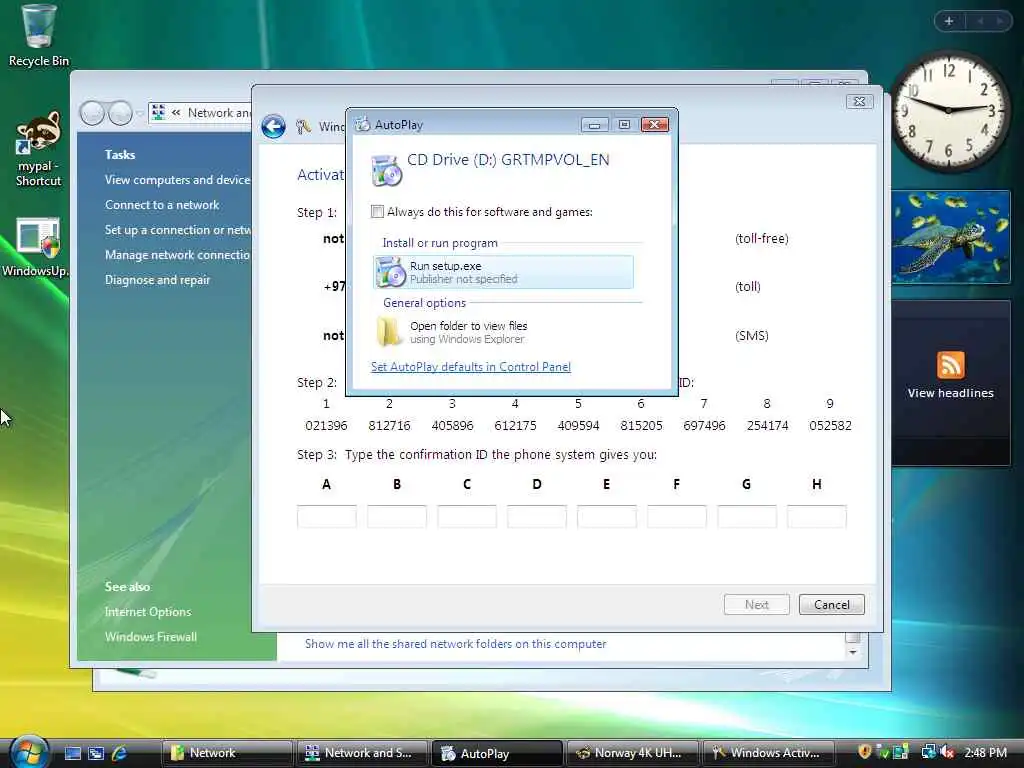
Task: Close the AutoPlay dialog
Action: [x=655, y=125]
